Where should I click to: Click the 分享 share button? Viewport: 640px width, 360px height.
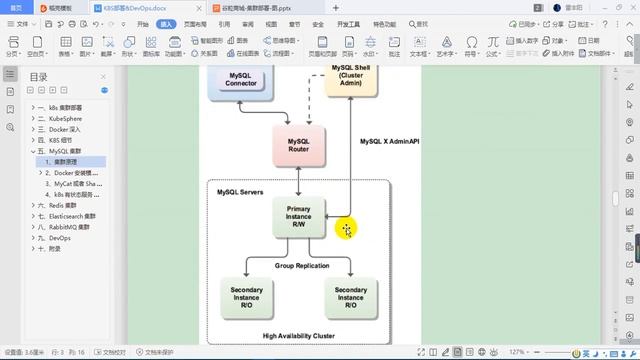(553, 24)
